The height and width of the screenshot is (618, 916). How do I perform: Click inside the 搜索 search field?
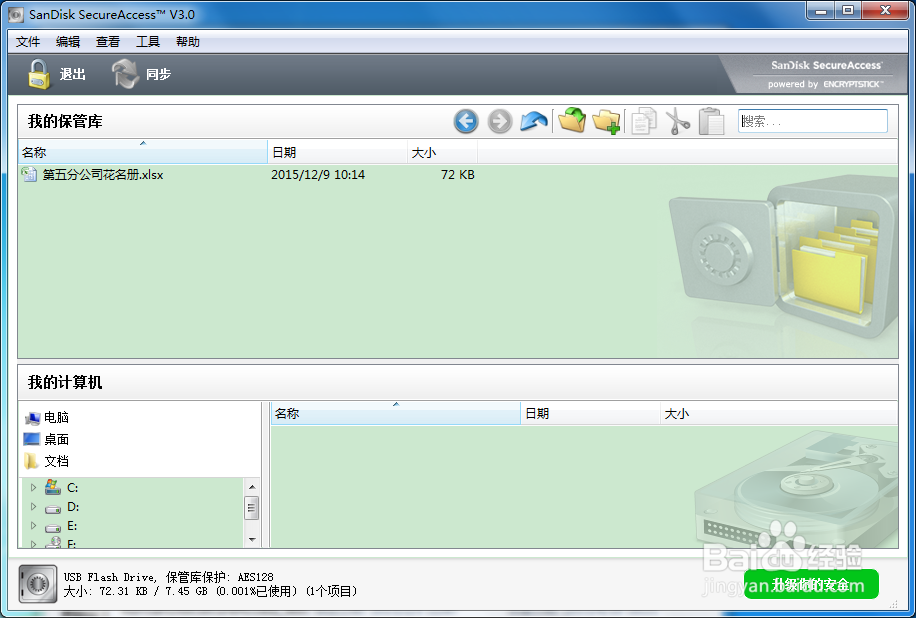[813, 121]
